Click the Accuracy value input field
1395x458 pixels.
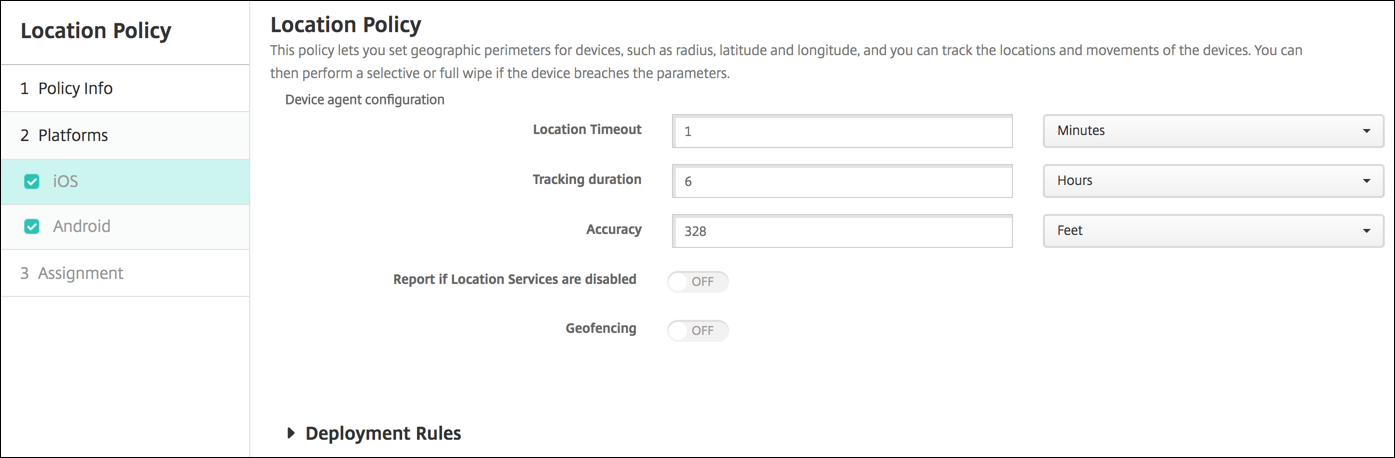click(x=843, y=230)
